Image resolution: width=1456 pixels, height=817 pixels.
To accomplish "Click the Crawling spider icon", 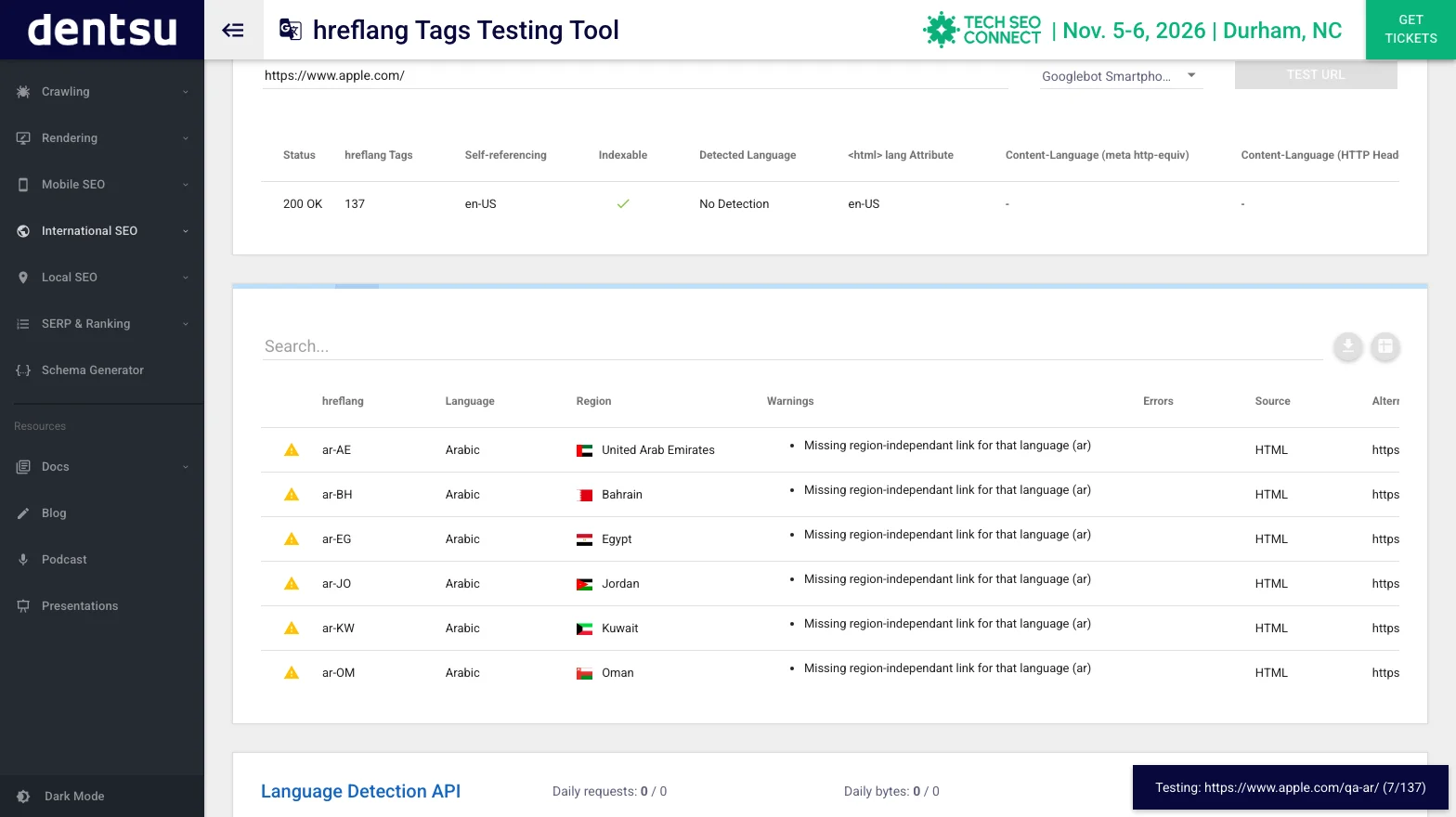I will coord(23,92).
